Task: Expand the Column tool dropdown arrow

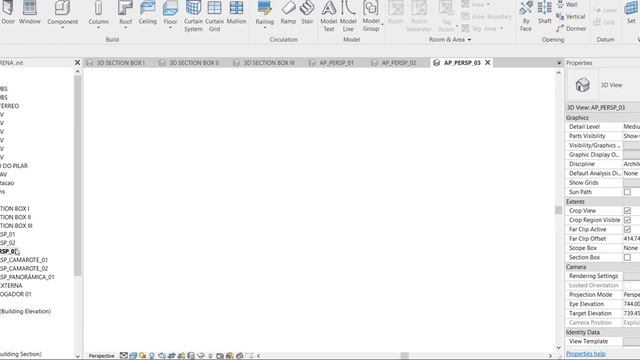Action: coord(98,28)
